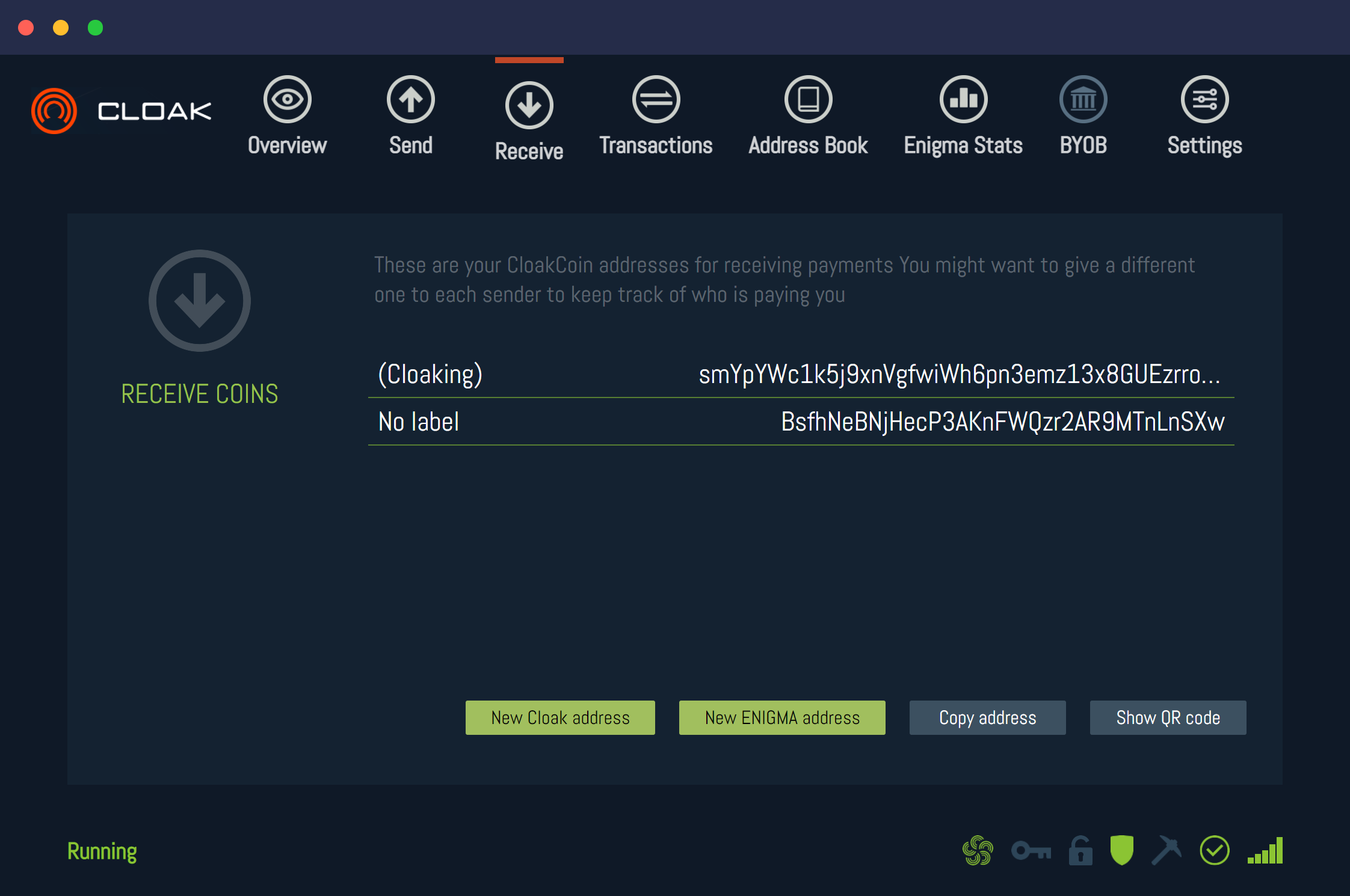
Task: Open the Enigma Stats tab label
Action: pos(964,146)
